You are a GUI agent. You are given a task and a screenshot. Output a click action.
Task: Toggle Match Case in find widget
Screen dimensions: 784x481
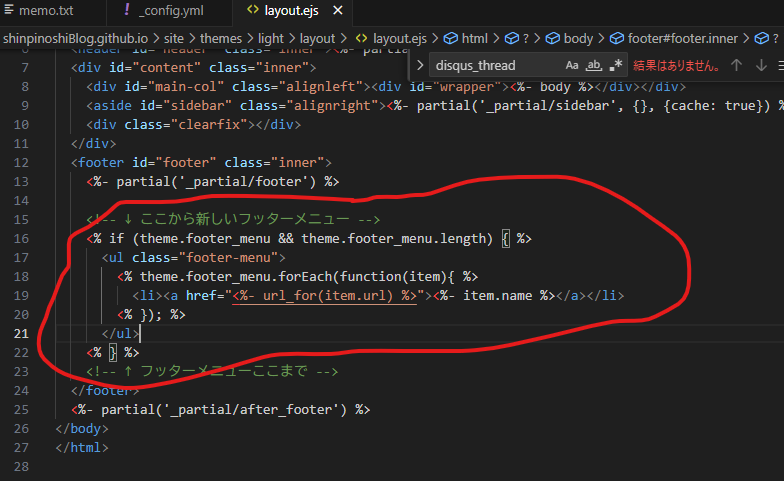coord(572,66)
